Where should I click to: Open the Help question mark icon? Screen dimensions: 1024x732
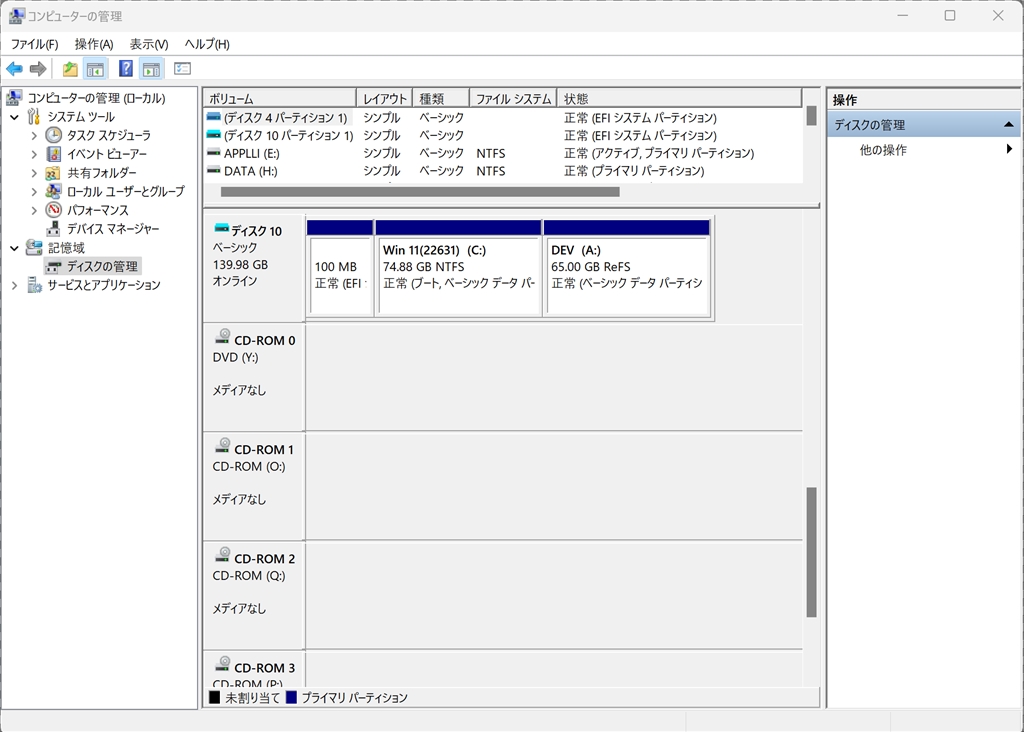126,69
